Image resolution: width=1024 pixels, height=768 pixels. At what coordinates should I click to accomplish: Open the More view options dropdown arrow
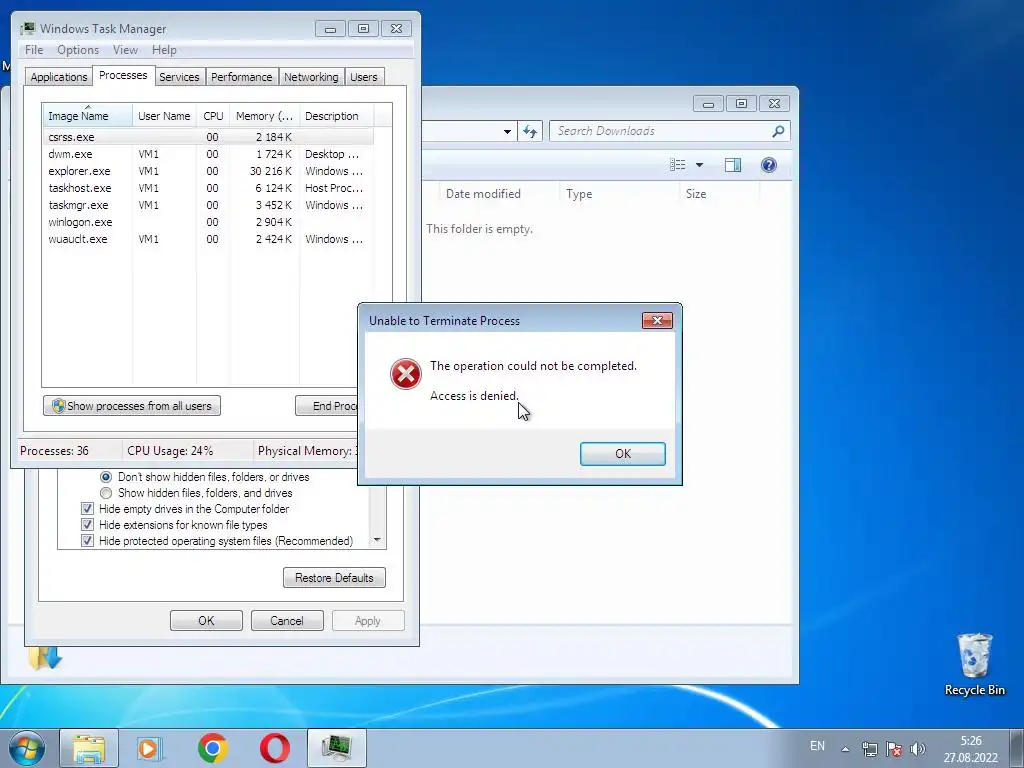(699, 165)
